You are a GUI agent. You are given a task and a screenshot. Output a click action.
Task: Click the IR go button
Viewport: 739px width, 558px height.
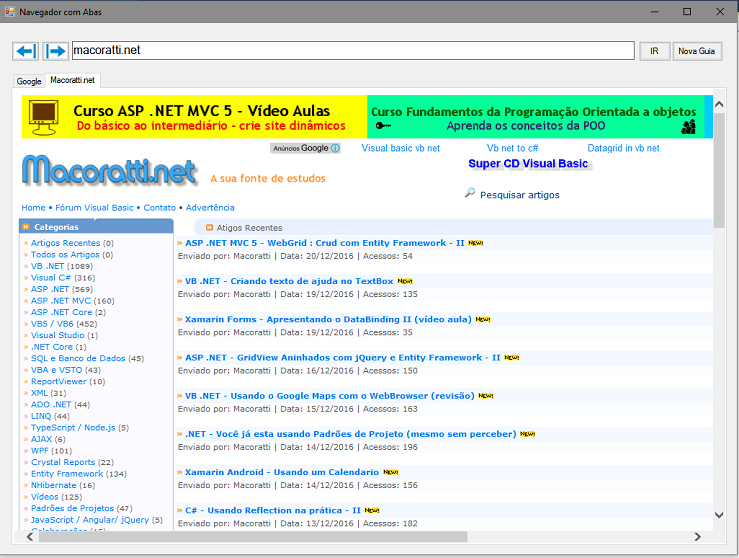tap(654, 51)
